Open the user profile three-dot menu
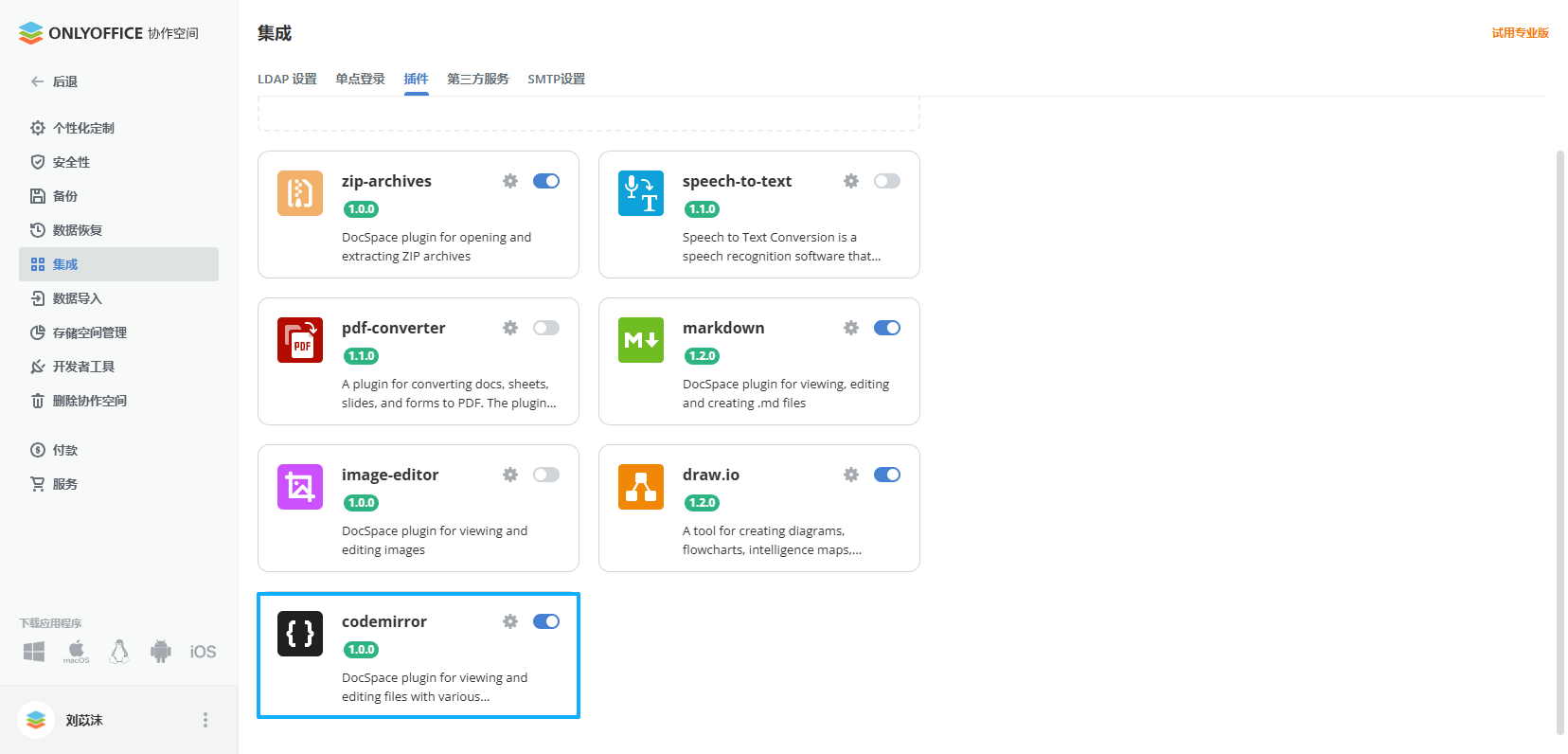This screenshot has width=1568, height=754. point(205,720)
